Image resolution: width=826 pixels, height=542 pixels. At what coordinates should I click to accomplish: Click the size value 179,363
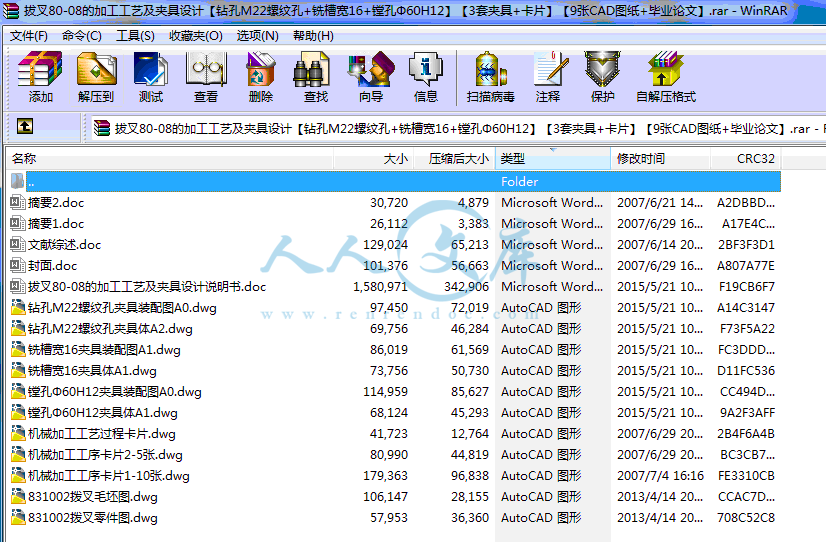(386, 476)
